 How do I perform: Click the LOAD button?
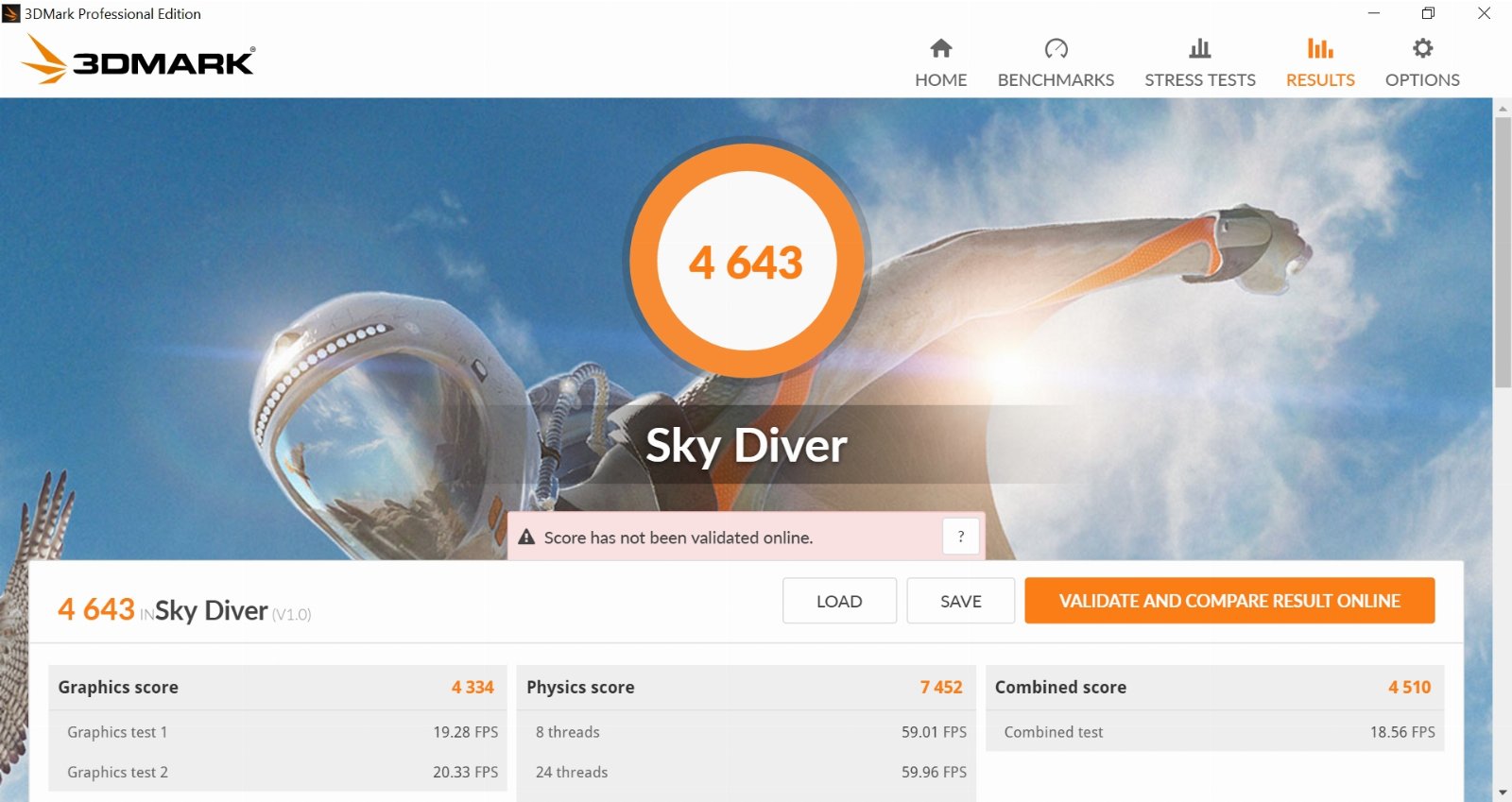pos(839,601)
